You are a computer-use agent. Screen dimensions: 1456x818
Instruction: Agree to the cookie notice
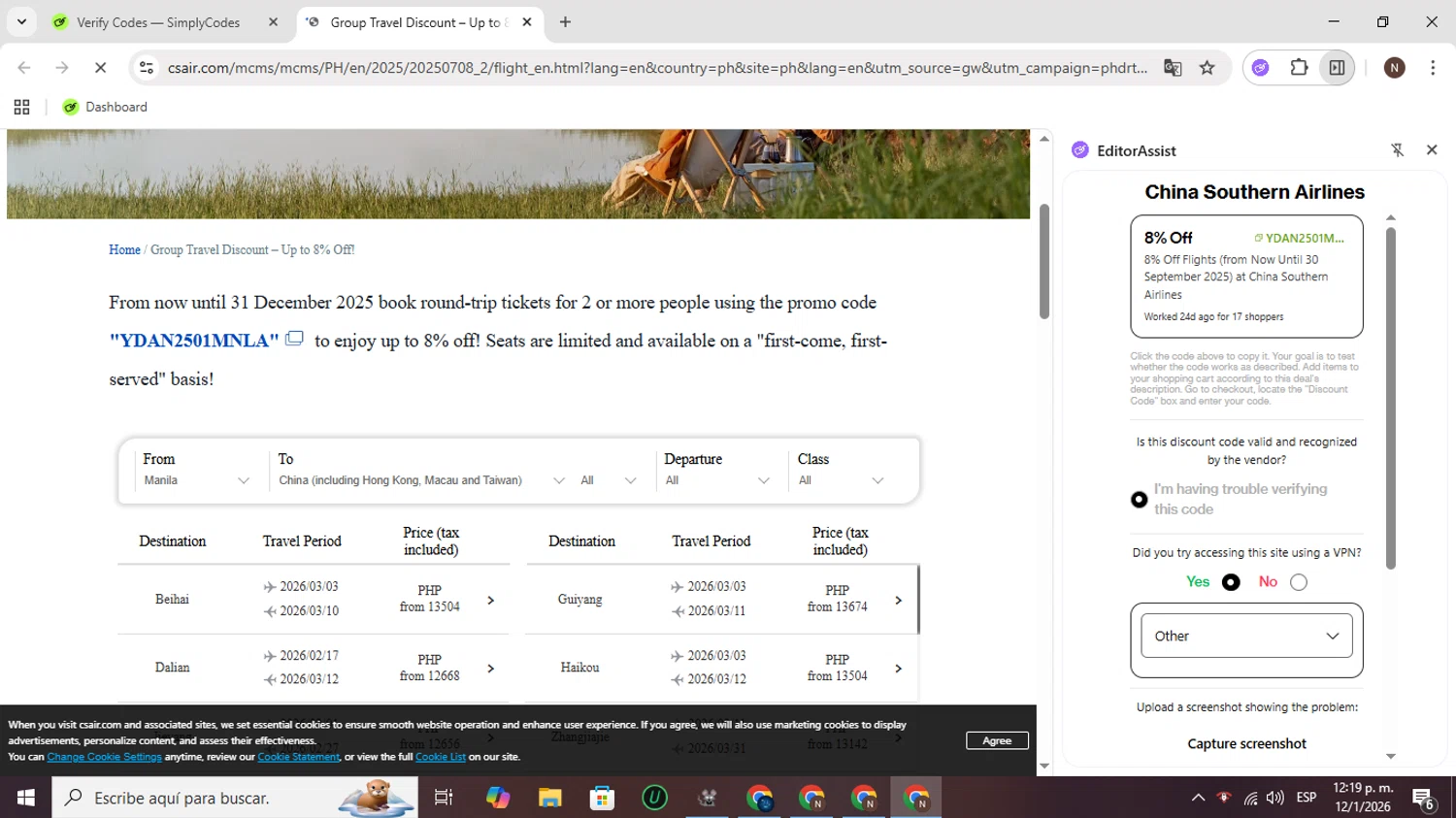click(997, 740)
